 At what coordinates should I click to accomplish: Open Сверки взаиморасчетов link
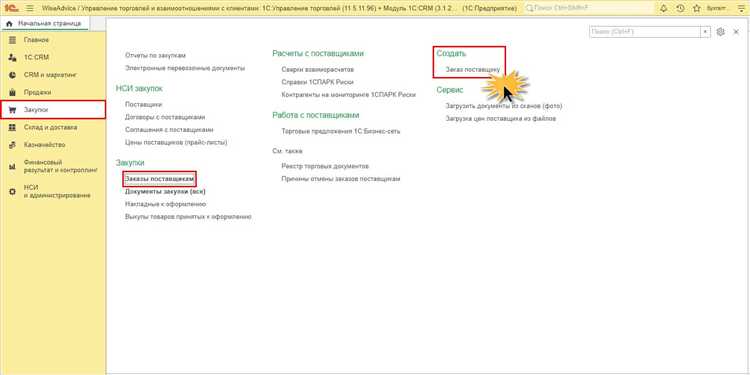pyautogui.click(x=318, y=69)
